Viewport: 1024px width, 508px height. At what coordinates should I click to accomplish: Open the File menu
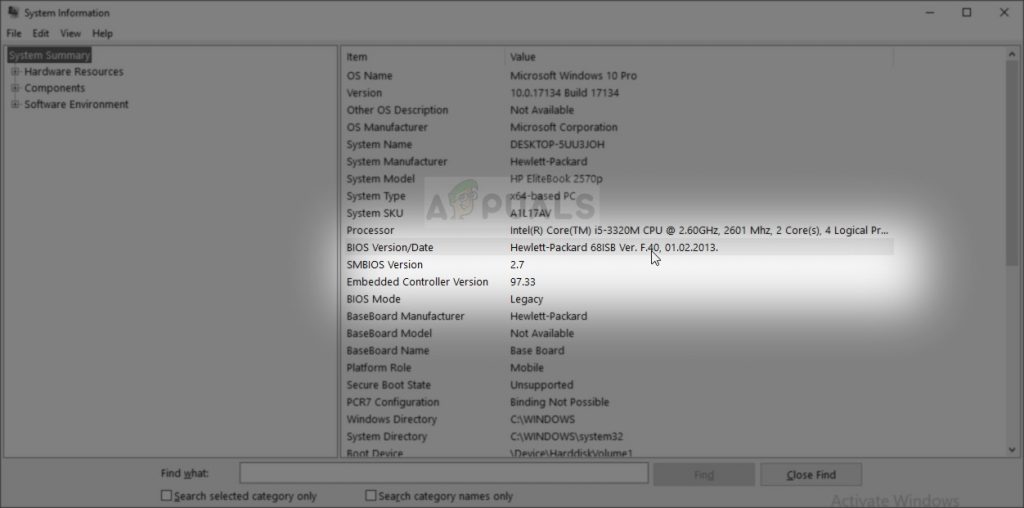tap(14, 33)
